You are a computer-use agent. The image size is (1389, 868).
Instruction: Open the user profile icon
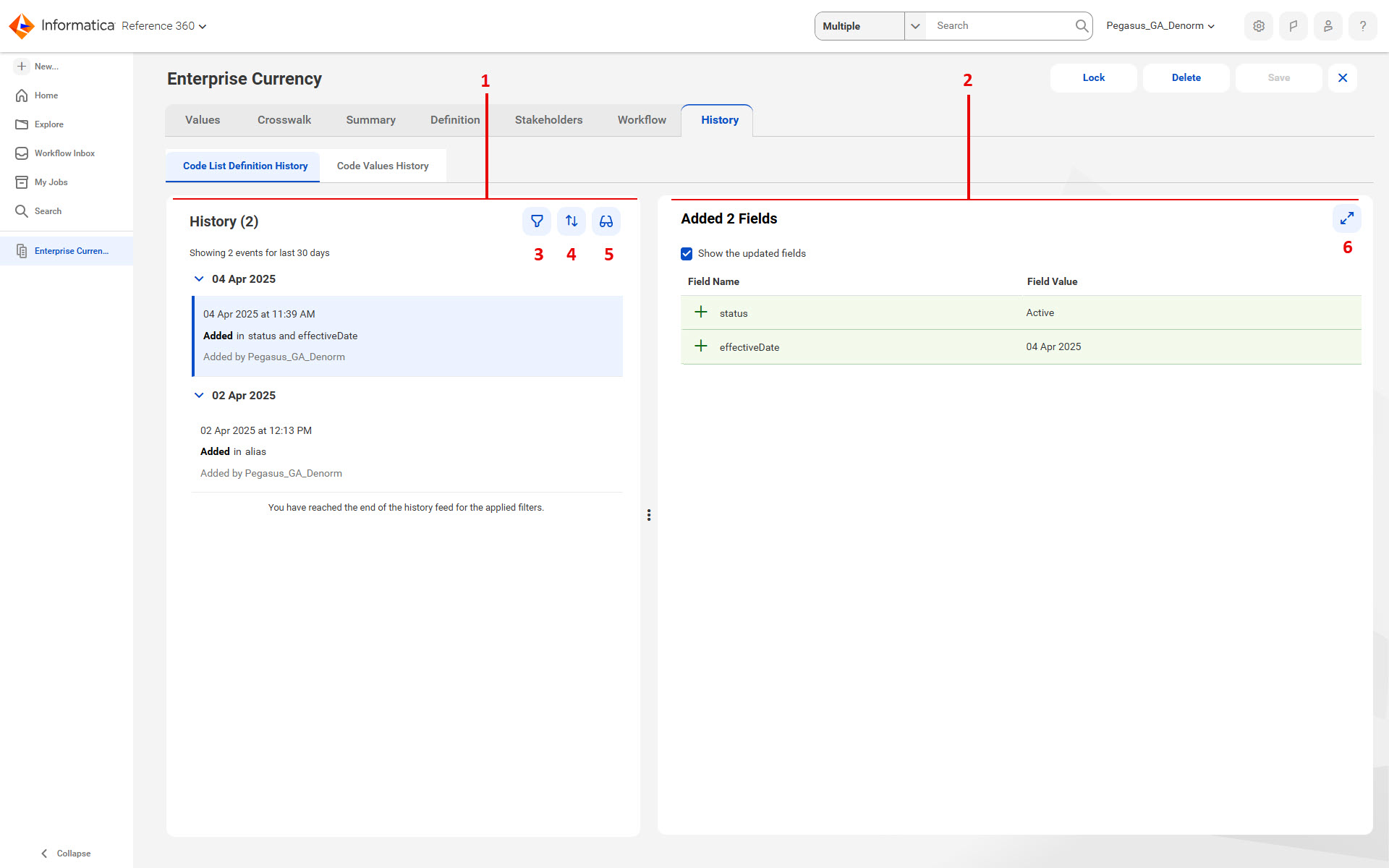click(x=1328, y=26)
